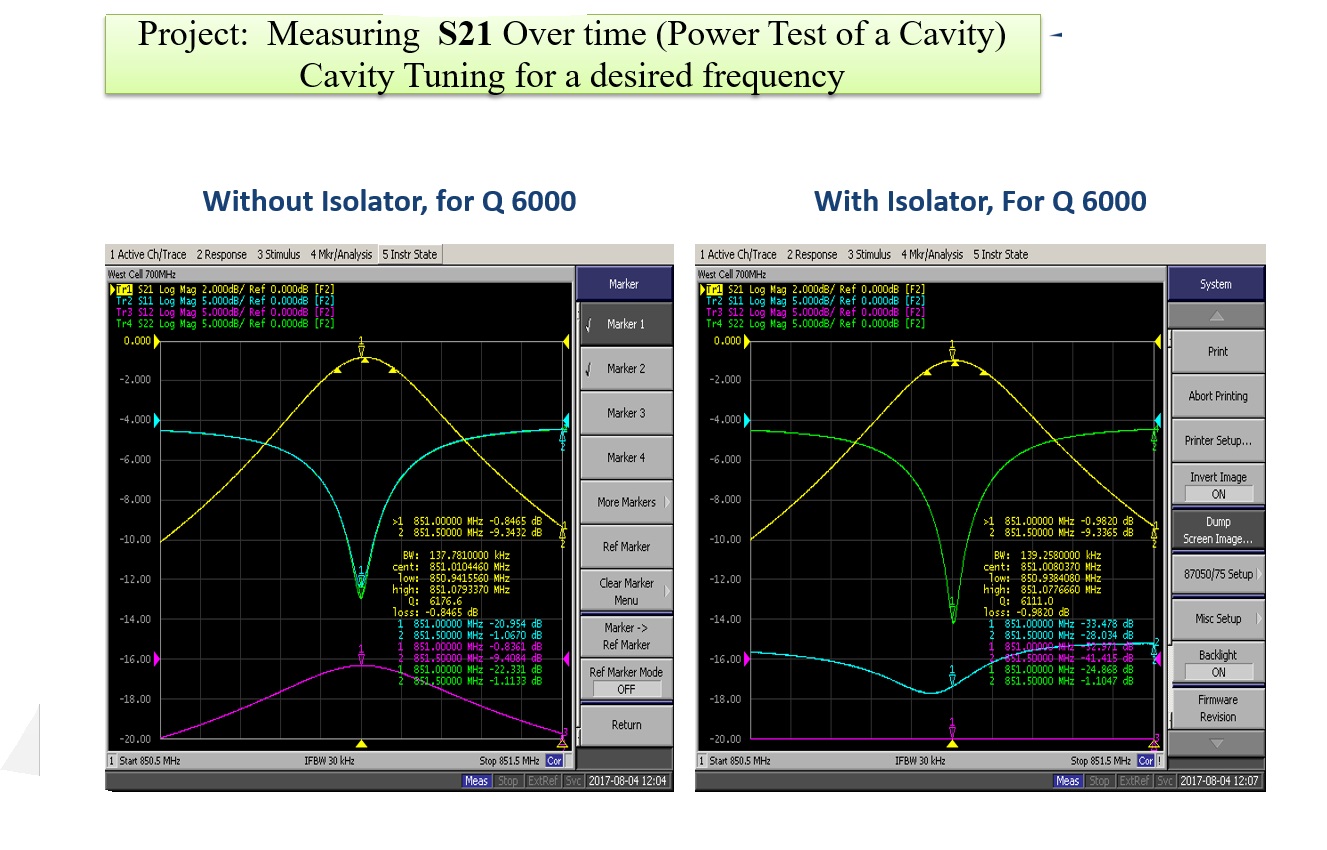Expand the Clear Marker Menu submenu
The width and height of the screenshot is (1327, 850).
coord(626,591)
